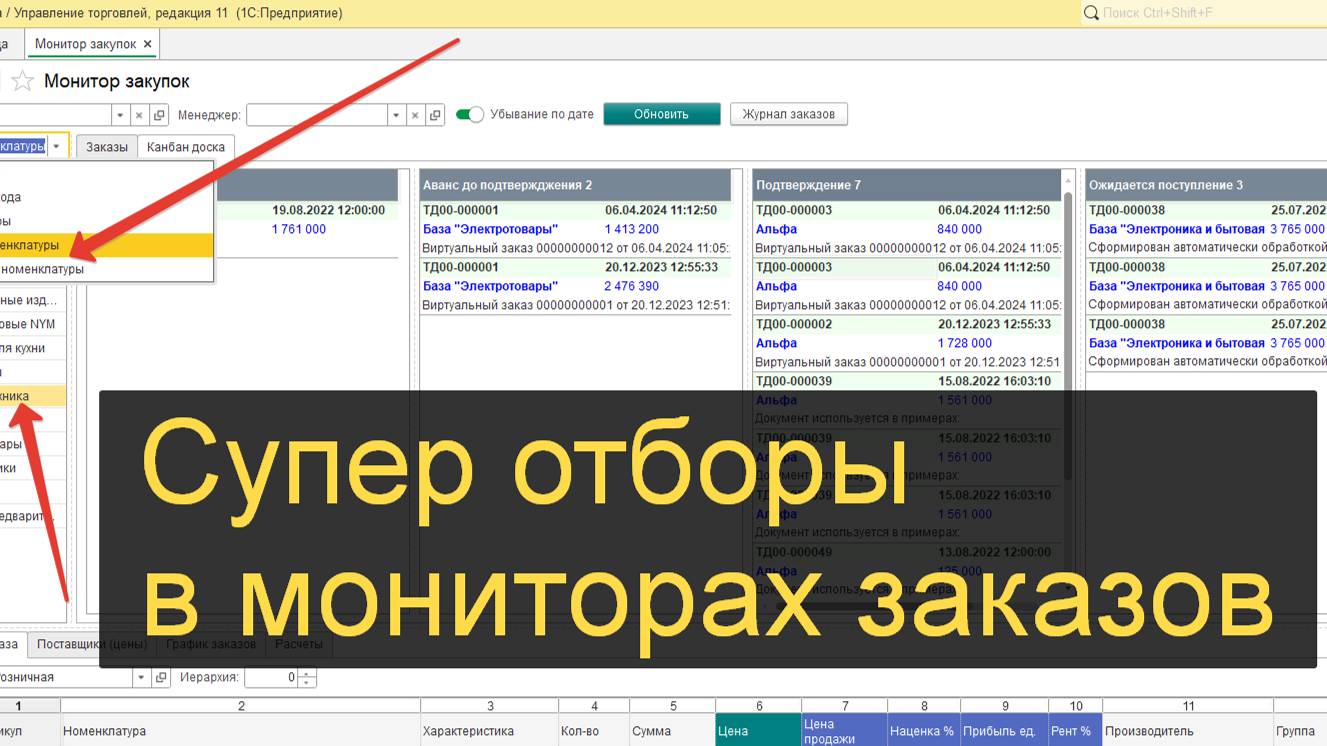The image size is (1327, 746).
Task: Decrease the Иерархия value
Action: [307, 682]
